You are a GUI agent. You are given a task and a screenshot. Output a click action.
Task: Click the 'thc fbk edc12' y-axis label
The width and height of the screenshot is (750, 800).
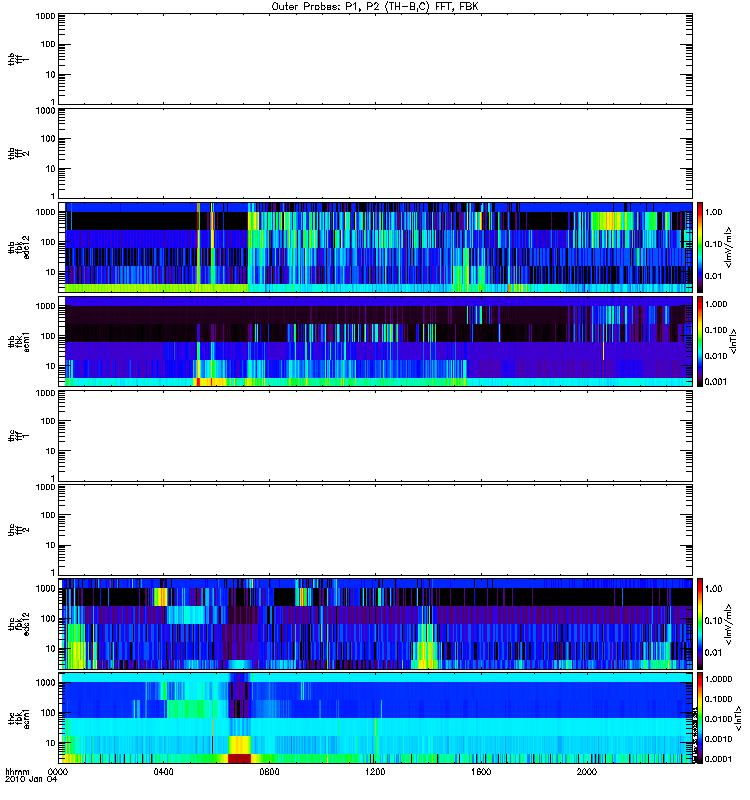[x=19, y=622]
